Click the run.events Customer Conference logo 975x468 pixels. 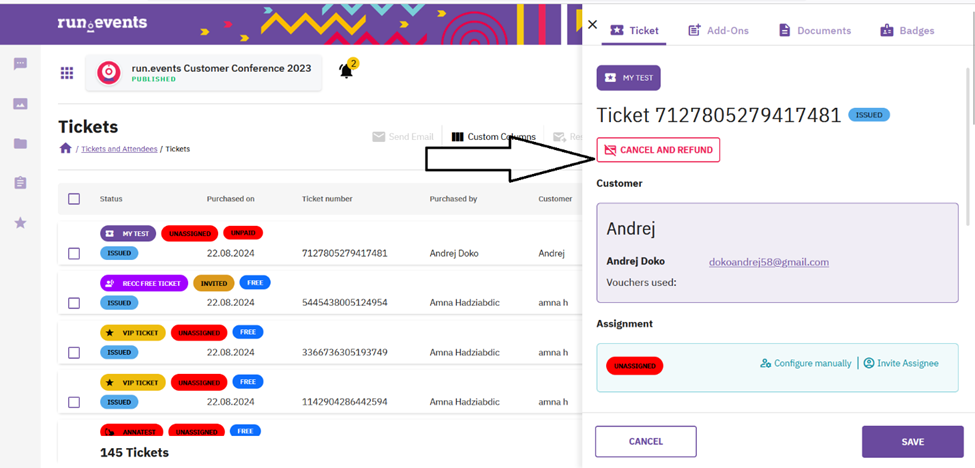pos(108,73)
